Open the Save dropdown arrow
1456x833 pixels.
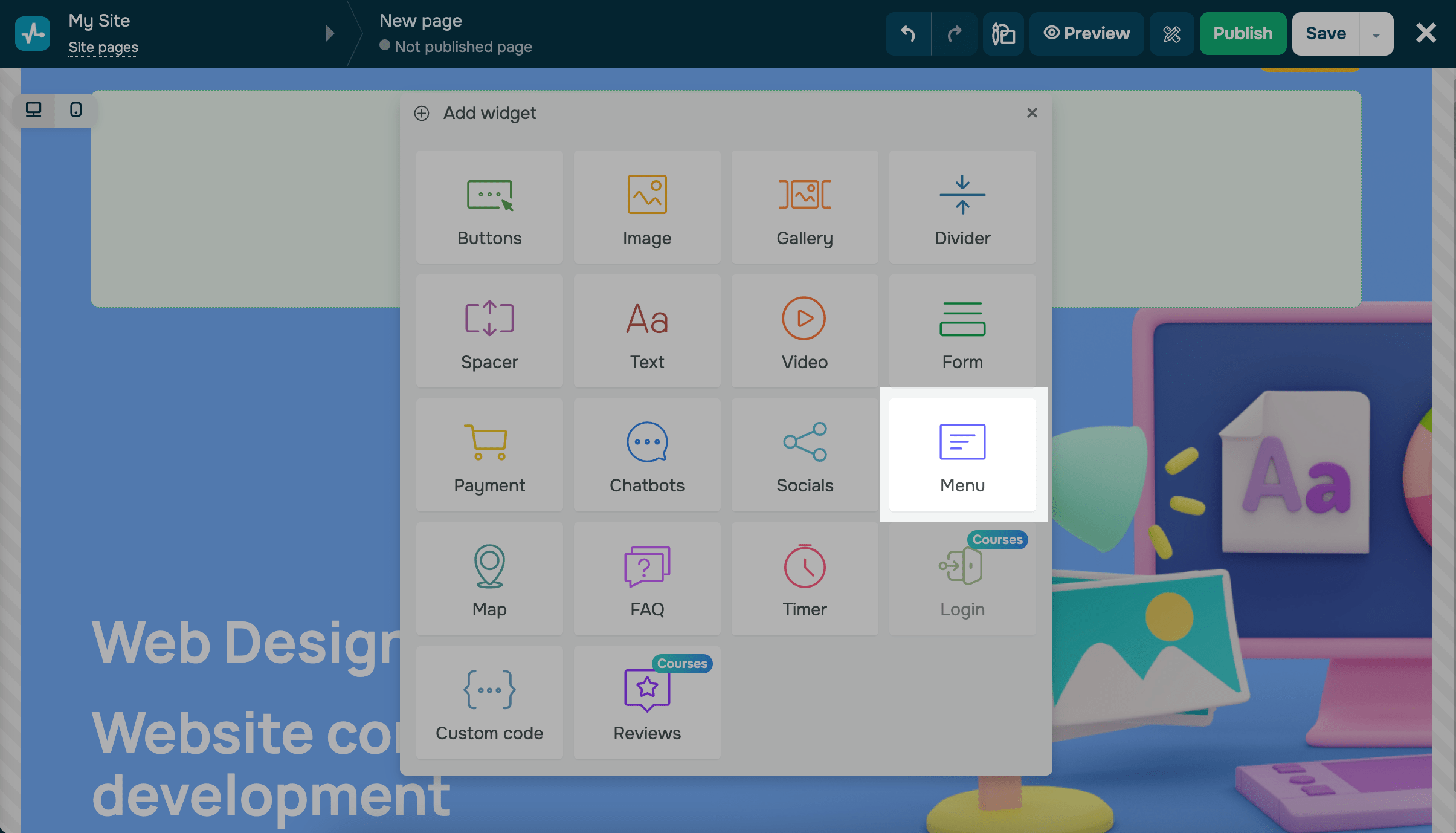pyautogui.click(x=1376, y=34)
